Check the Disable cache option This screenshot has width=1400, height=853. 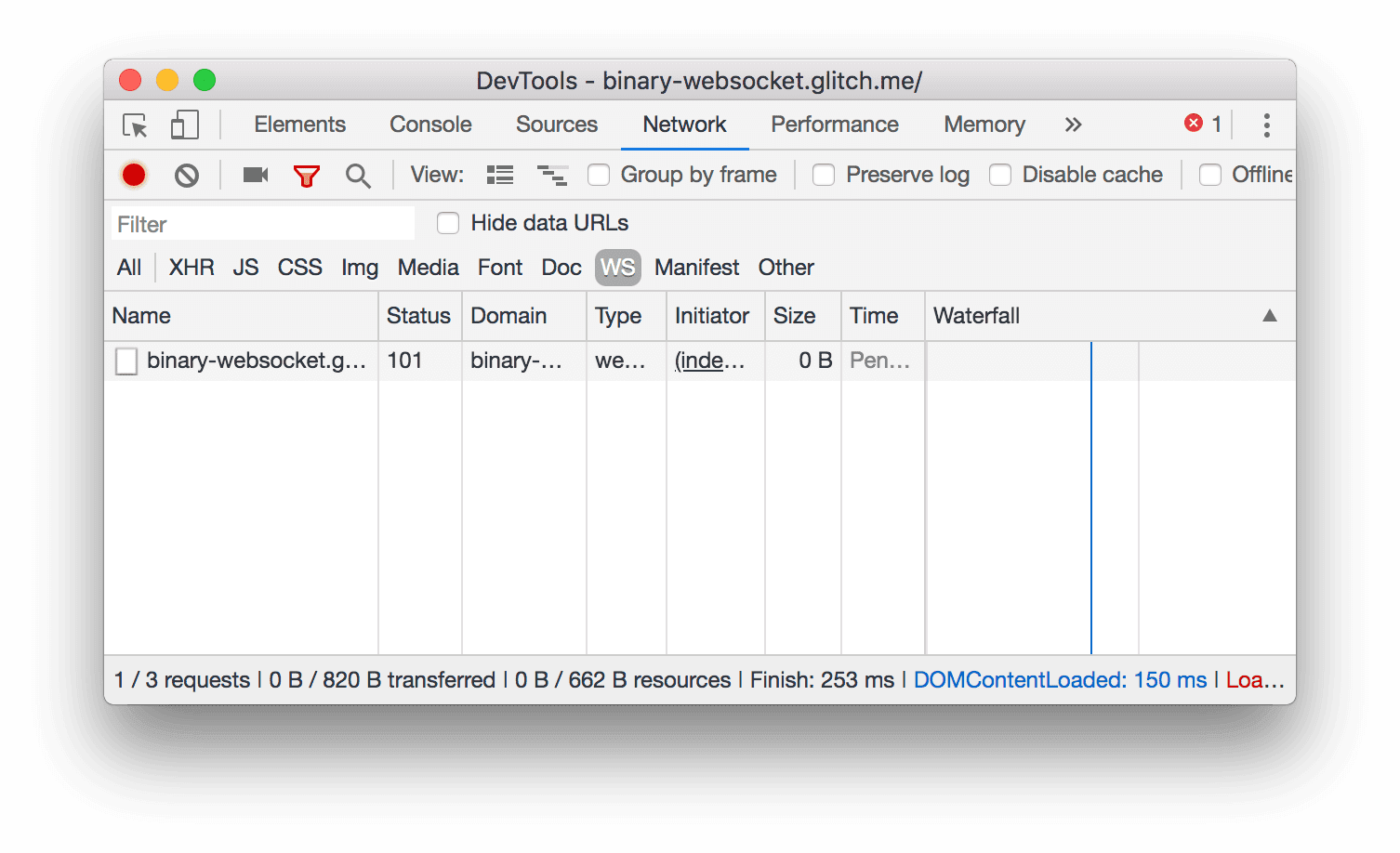1000,175
